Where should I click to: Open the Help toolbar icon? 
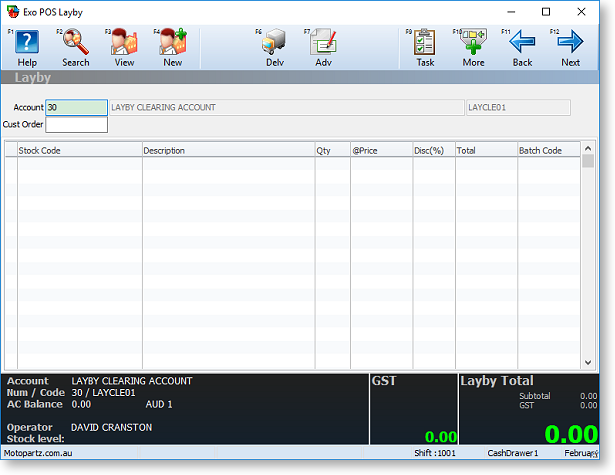[27, 47]
